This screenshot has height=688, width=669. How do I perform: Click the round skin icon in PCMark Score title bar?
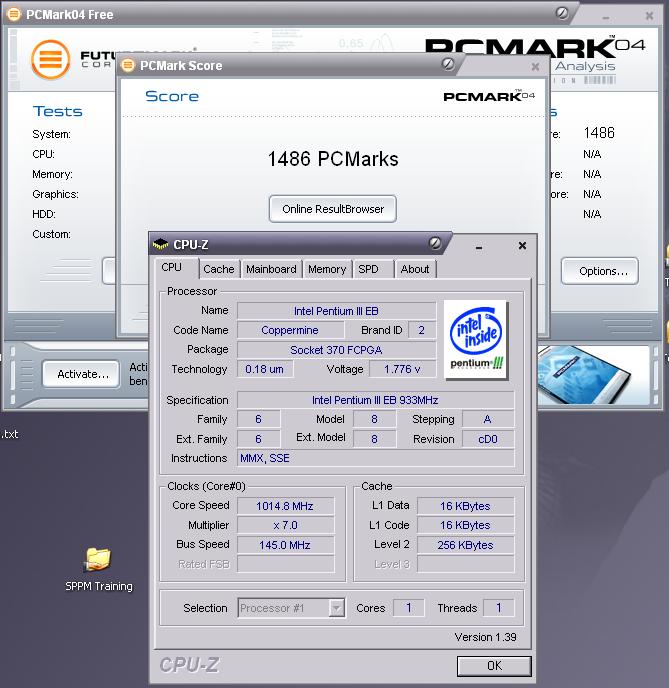[x=448, y=64]
